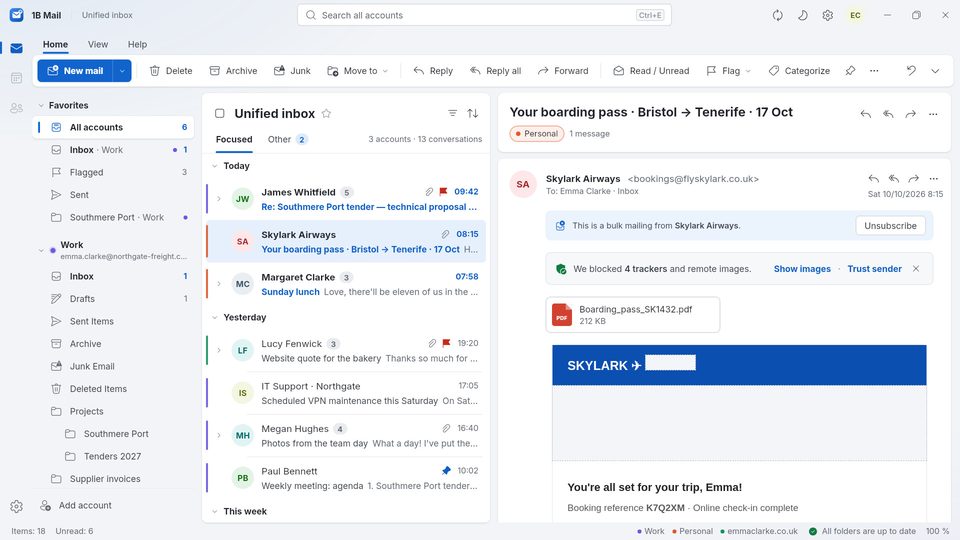
Task: Open the Drafts folder
Action: [x=114, y=299]
